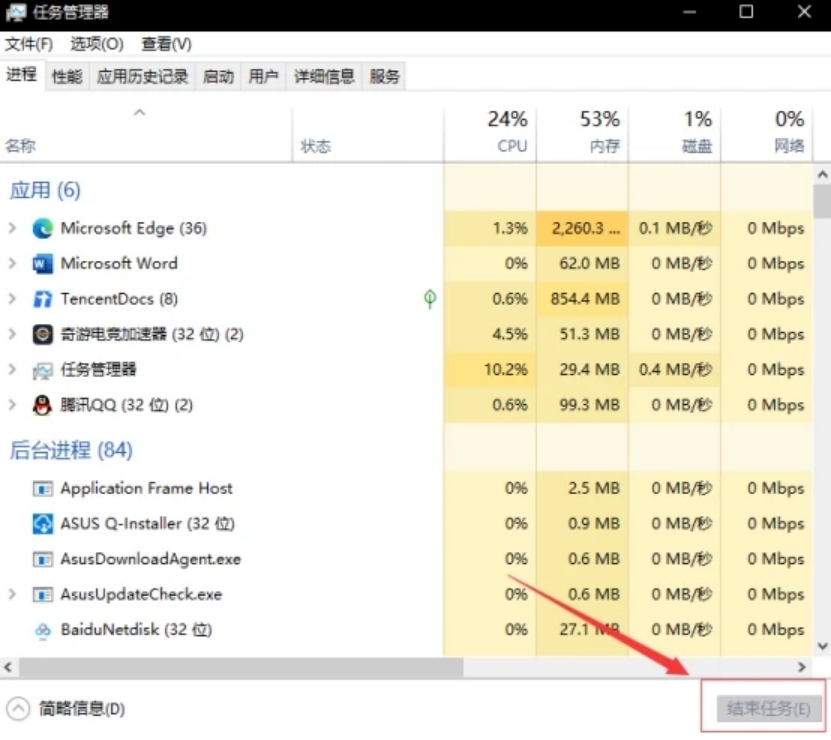The width and height of the screenshot is (831, 740).
Task: Click the horizontal scrollbar track
Action: point(631,667)
